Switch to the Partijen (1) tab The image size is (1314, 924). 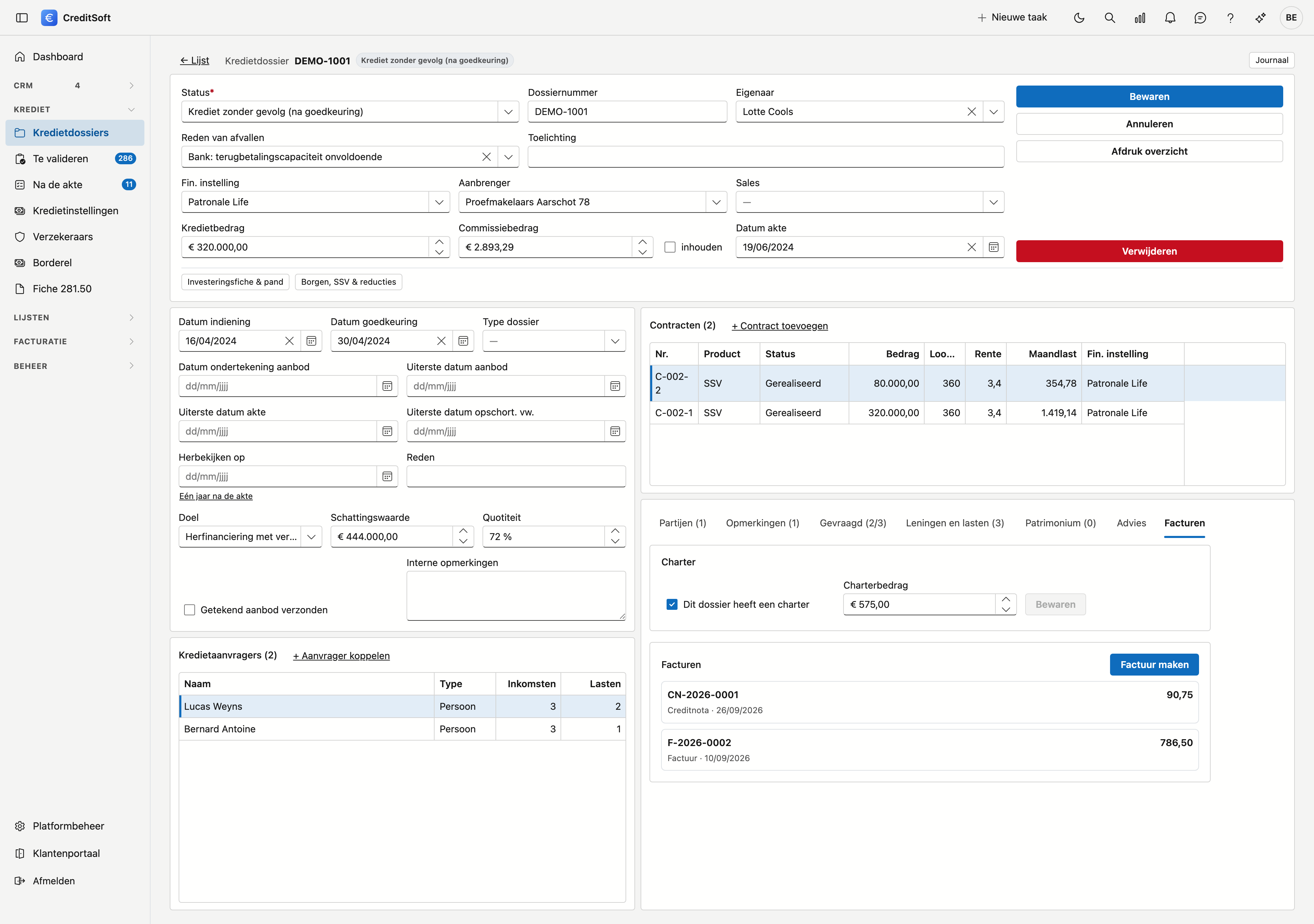tap(682, 523)
